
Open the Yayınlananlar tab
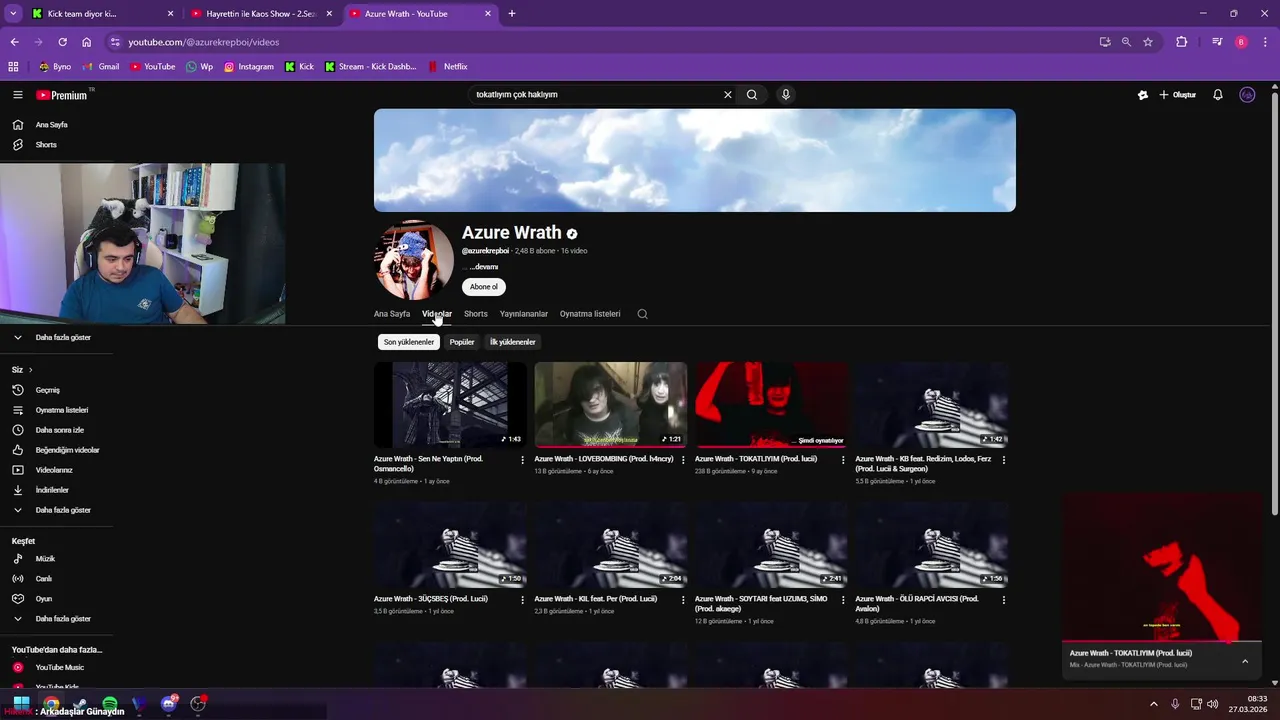click(x=524, y=314)
